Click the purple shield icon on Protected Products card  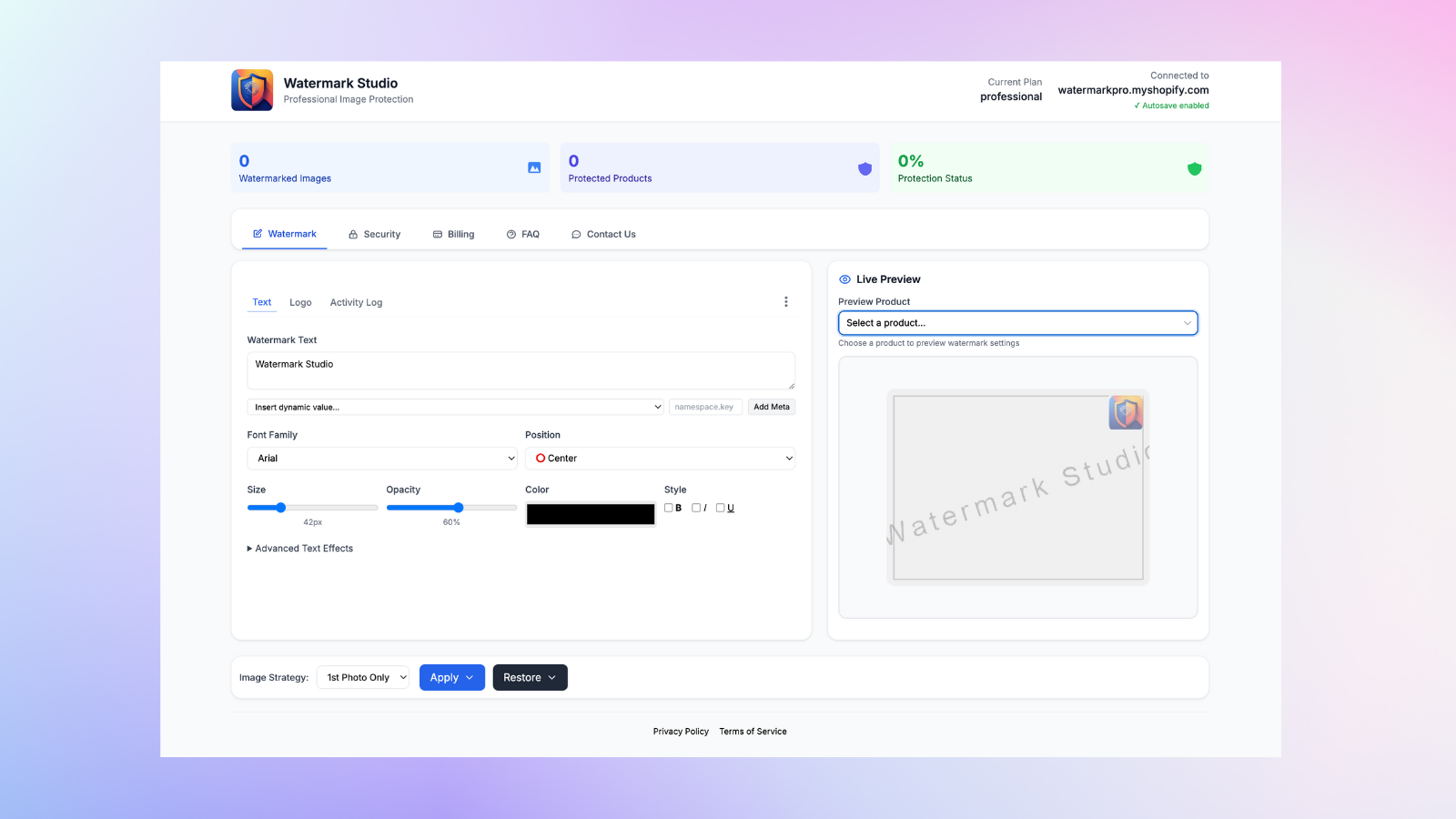pos(864,167)
